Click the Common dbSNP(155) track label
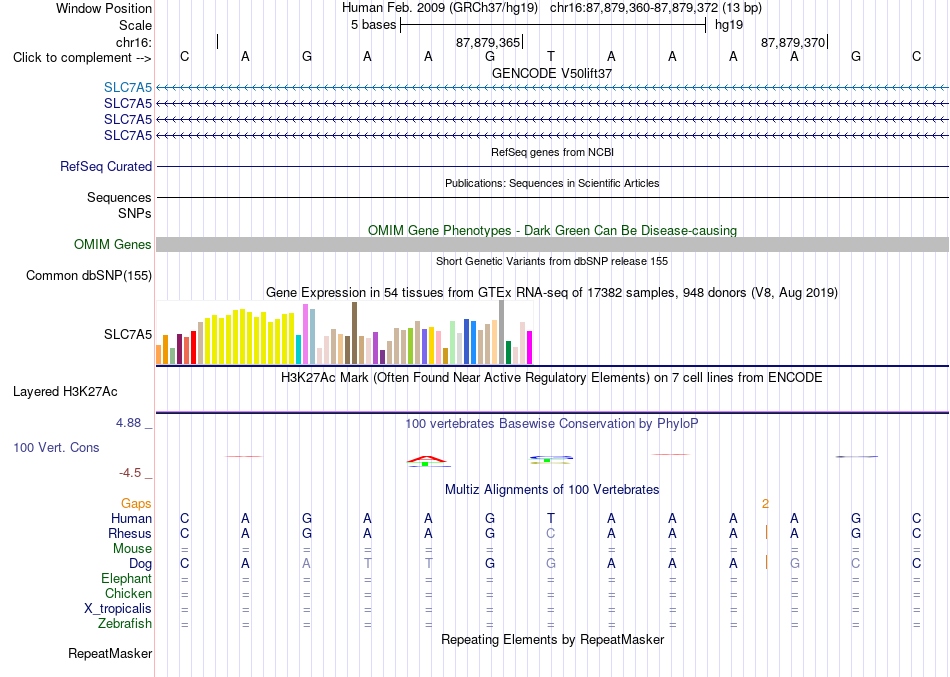 (89, 275)
